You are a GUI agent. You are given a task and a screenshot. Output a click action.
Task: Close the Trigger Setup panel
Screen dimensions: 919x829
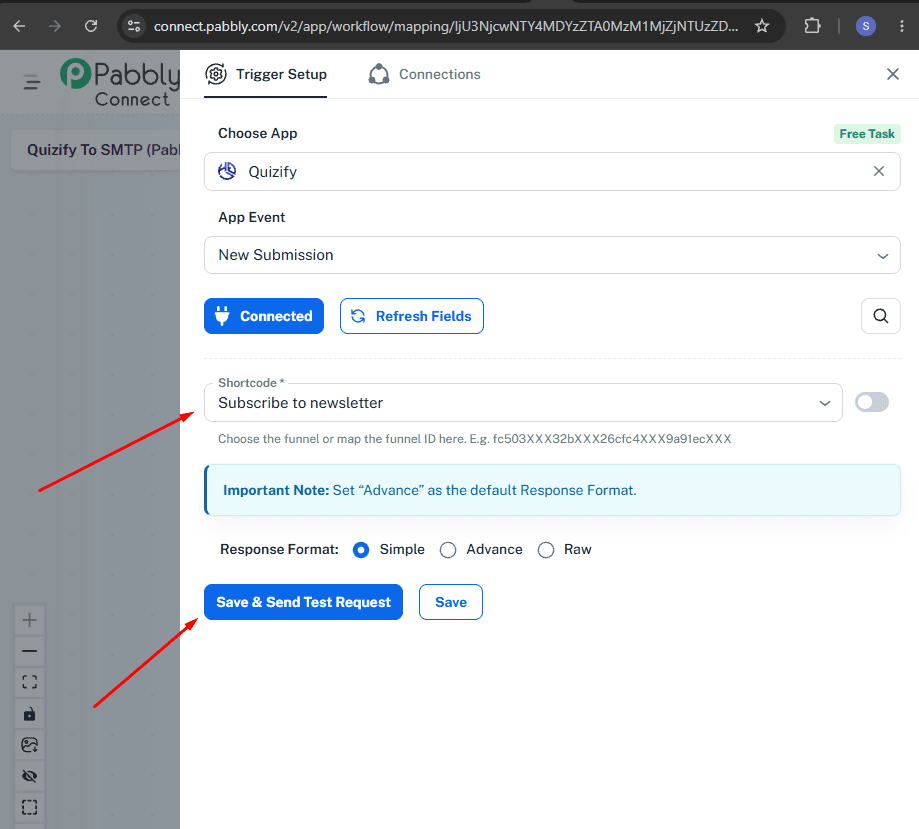(x=893, y=74)
